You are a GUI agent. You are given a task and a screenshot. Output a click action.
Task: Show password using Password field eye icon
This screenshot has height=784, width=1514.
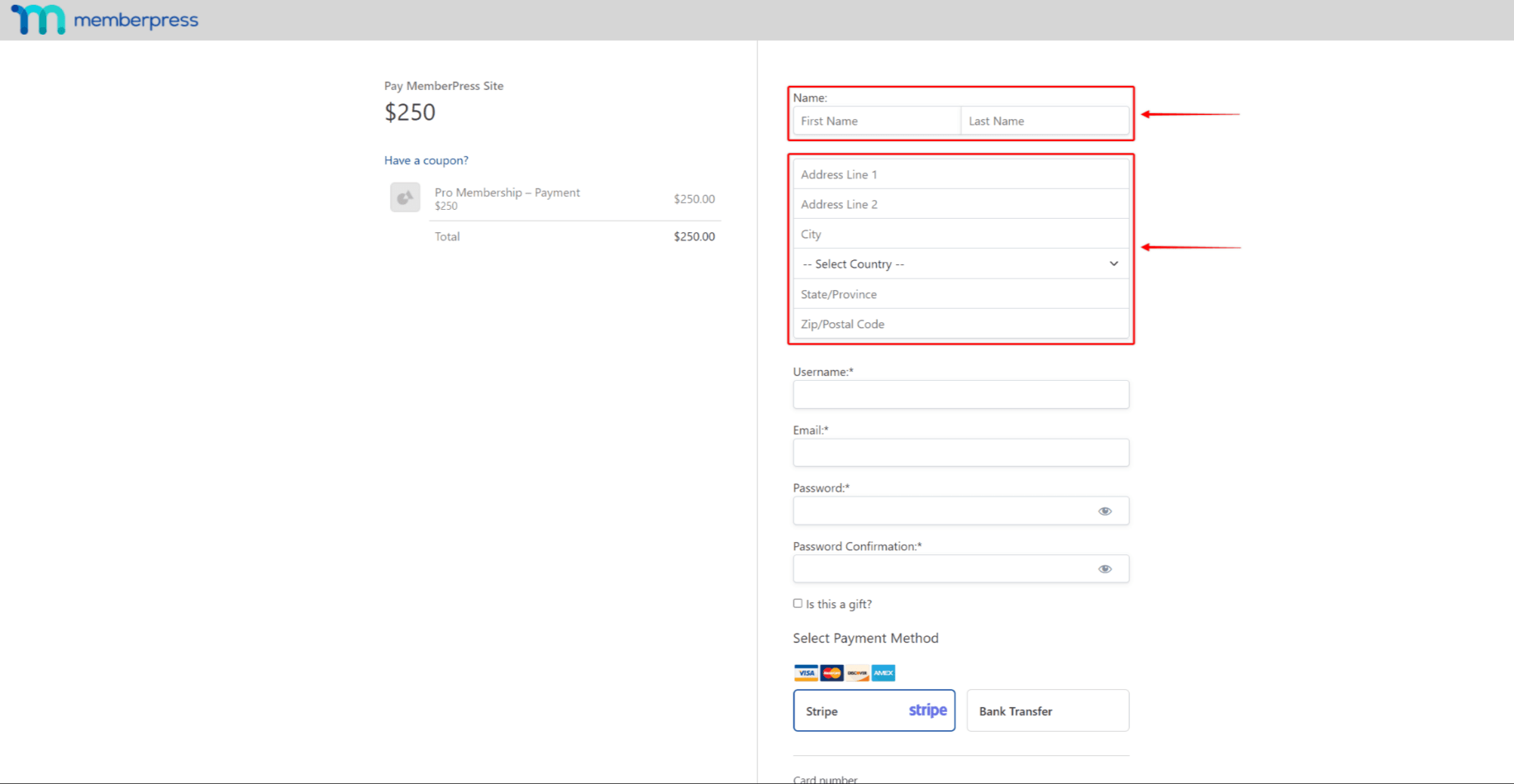click(1105, 511)
